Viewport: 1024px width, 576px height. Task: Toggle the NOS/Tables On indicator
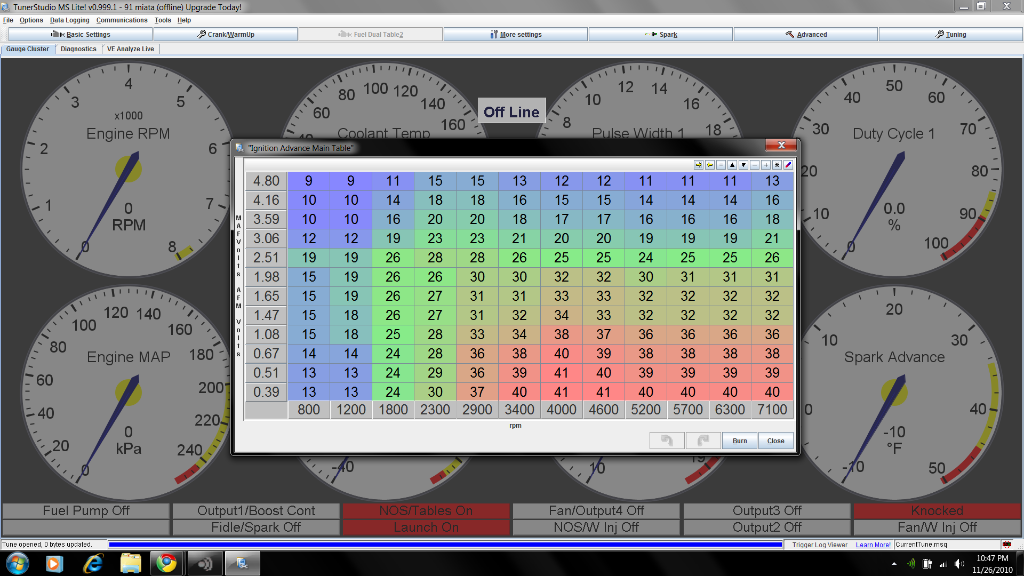tap(426, 510)
